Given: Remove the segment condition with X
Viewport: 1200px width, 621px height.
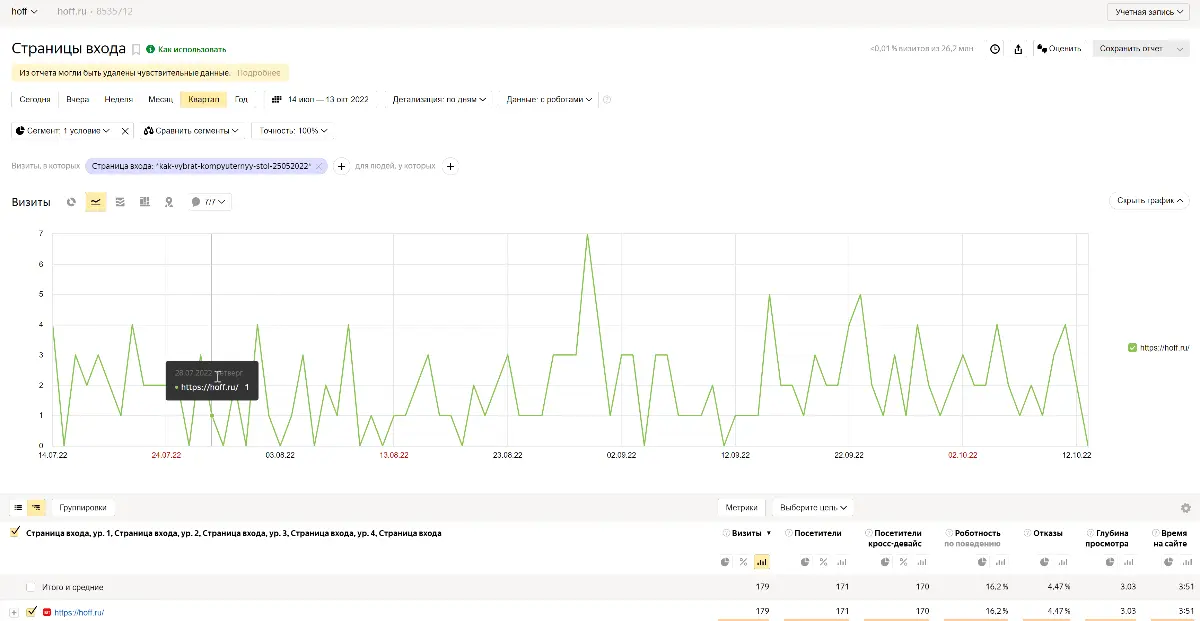Looking at the screenshot, I should (x=125, y=131).
